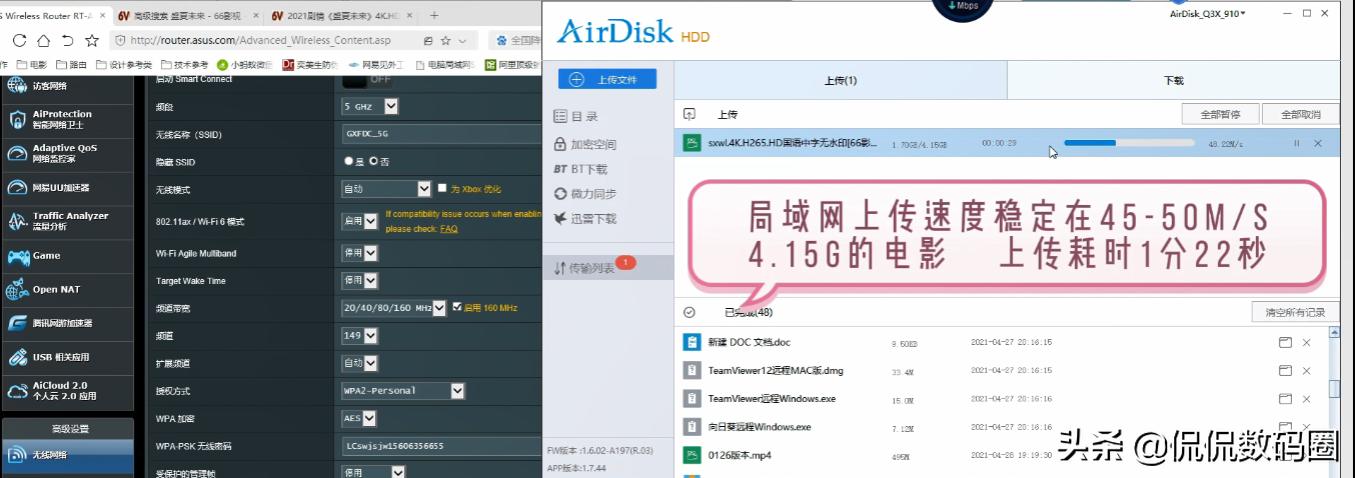The height and width of the screenshot is (478, 1355).
Task: Open the 频段 5 GHz dropdown
Action: click(x=370, y=106)
